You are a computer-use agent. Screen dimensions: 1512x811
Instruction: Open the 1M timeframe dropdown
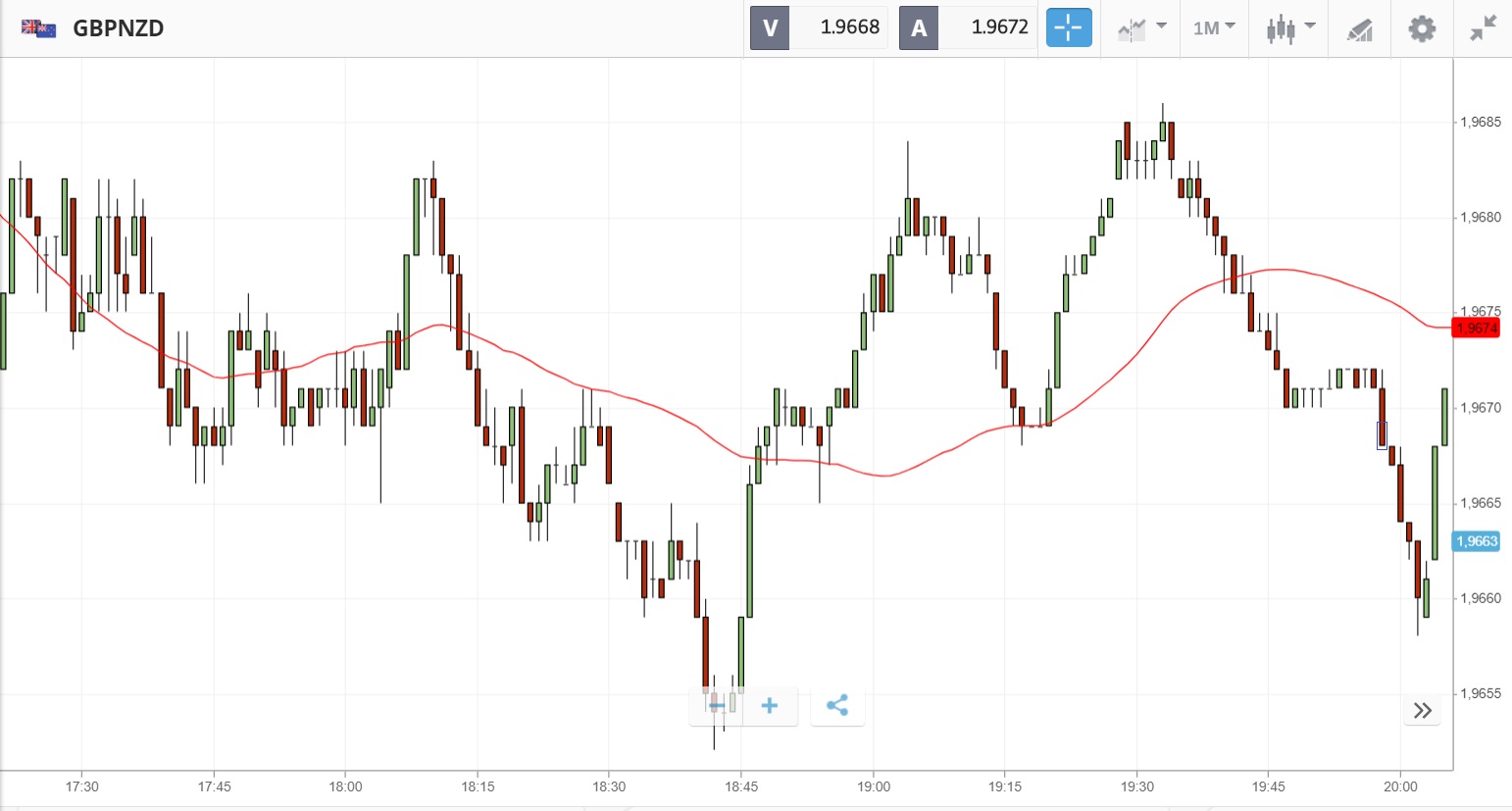[x=1214, y=27]
